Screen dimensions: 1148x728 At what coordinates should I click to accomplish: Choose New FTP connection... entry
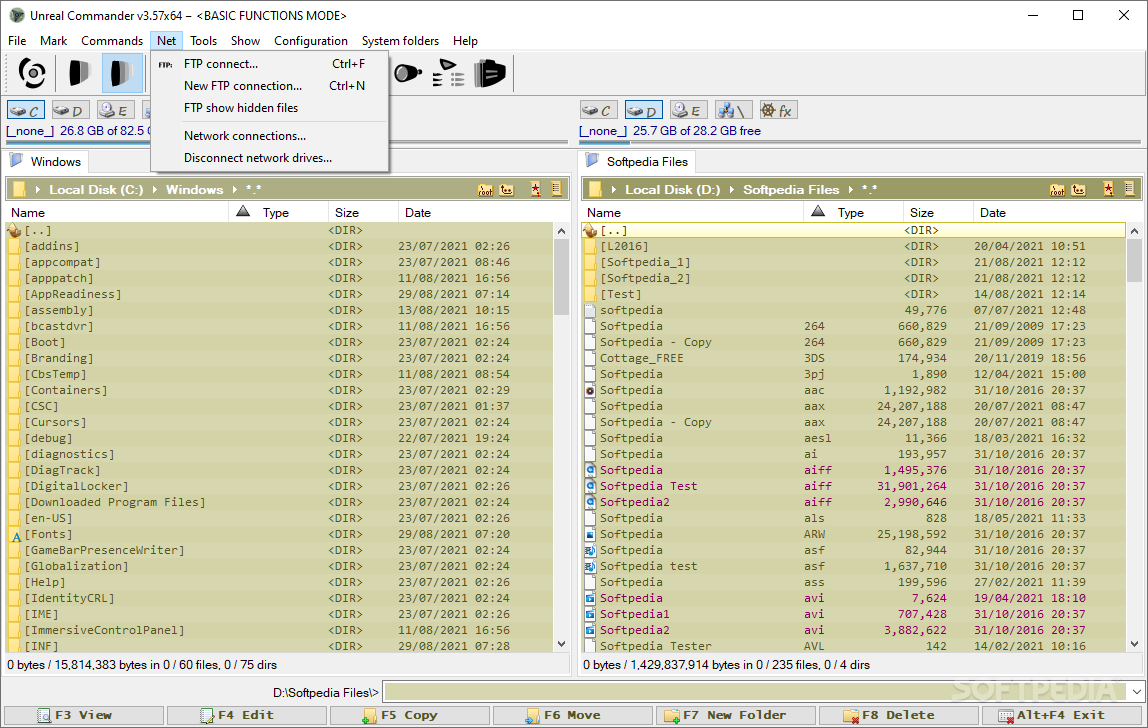click(x=269, y=86)
